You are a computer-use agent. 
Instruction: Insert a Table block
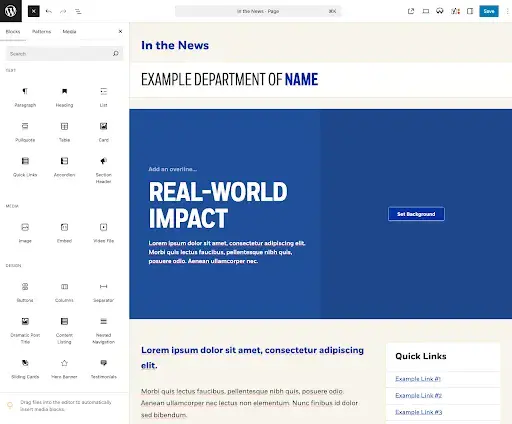64,132
